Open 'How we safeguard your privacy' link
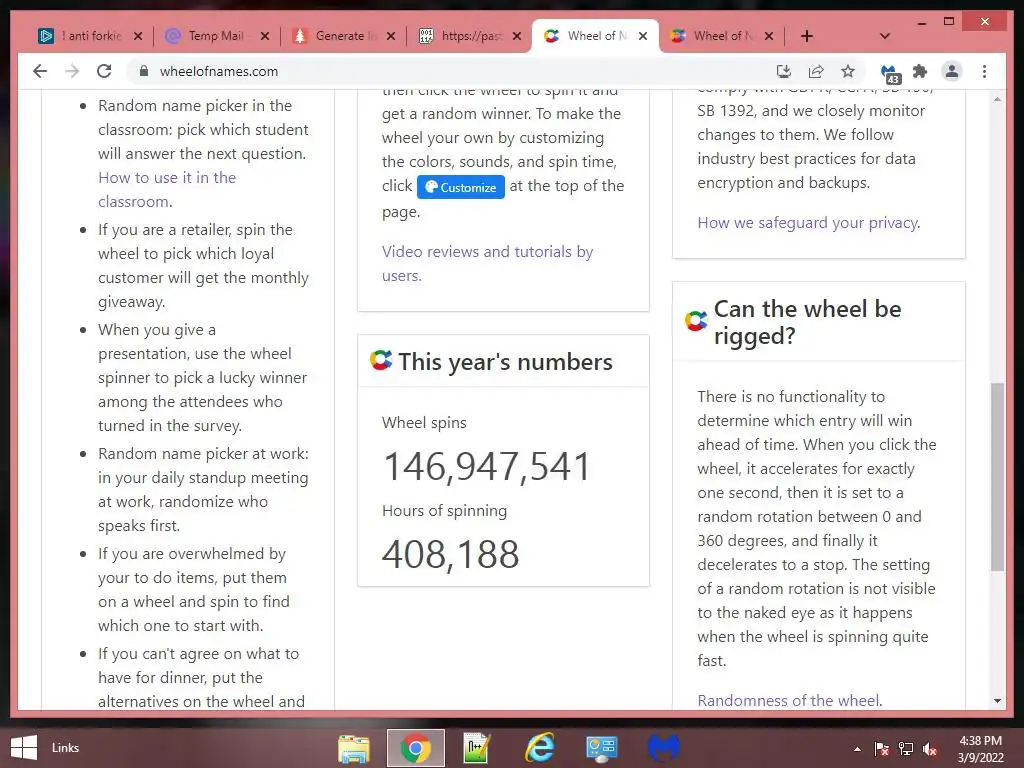Viewport: 1024px width, 768px height. coord(808,223)
